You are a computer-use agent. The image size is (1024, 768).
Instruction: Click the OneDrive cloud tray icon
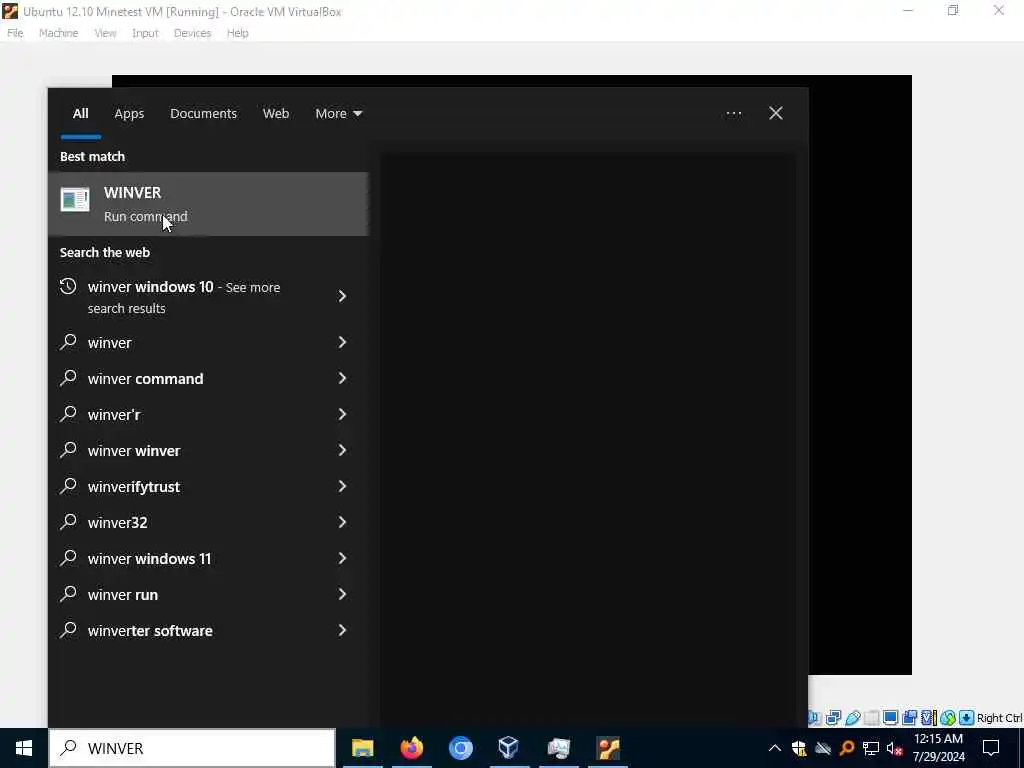pyautogui.click(x=823, y=749)
